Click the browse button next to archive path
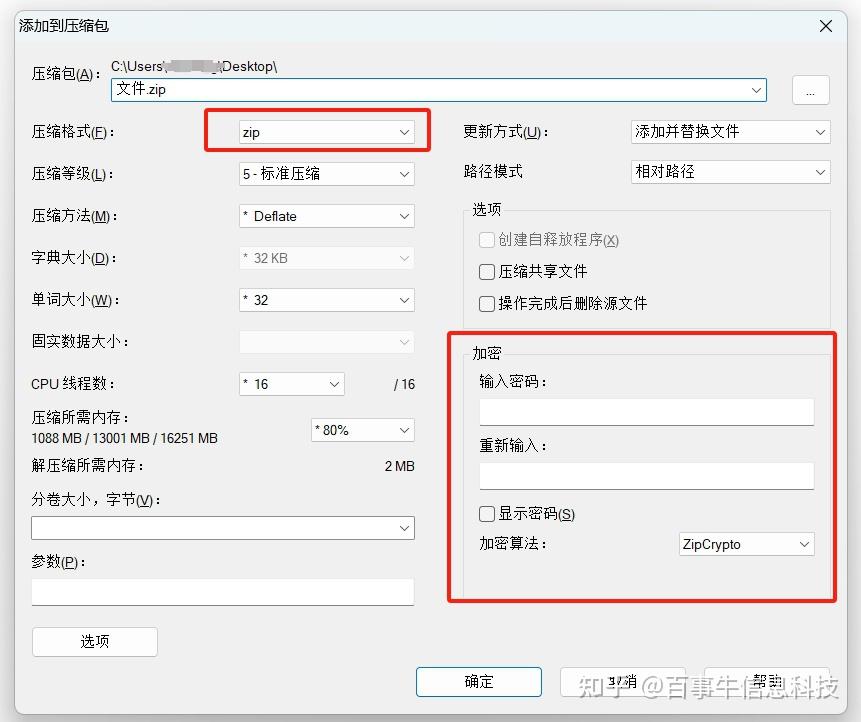The image size is (861, 722). coord(810,90)
